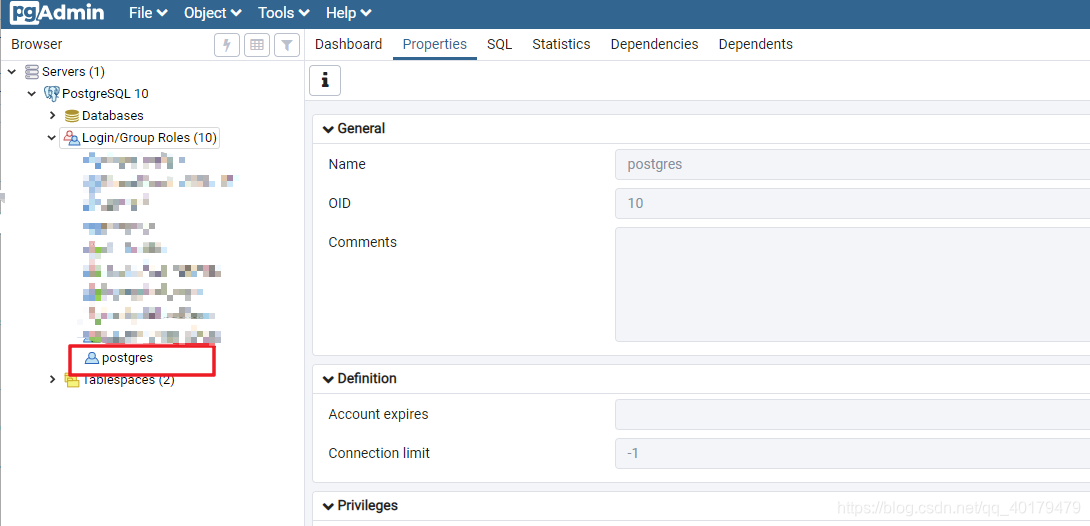Image resolution: width=1090 pixels, height=526 pixels.
Task: Select Databases label in tree
Action: pos(113,115)
